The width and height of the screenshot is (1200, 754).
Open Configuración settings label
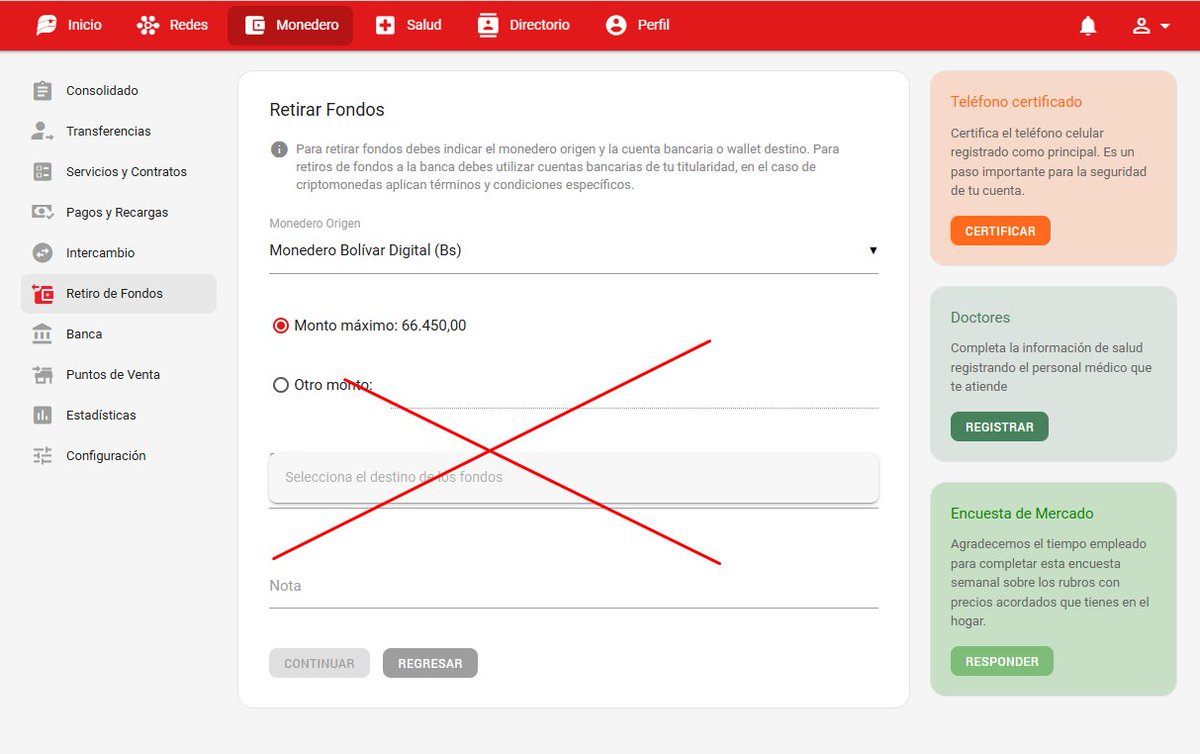[106, 456]
